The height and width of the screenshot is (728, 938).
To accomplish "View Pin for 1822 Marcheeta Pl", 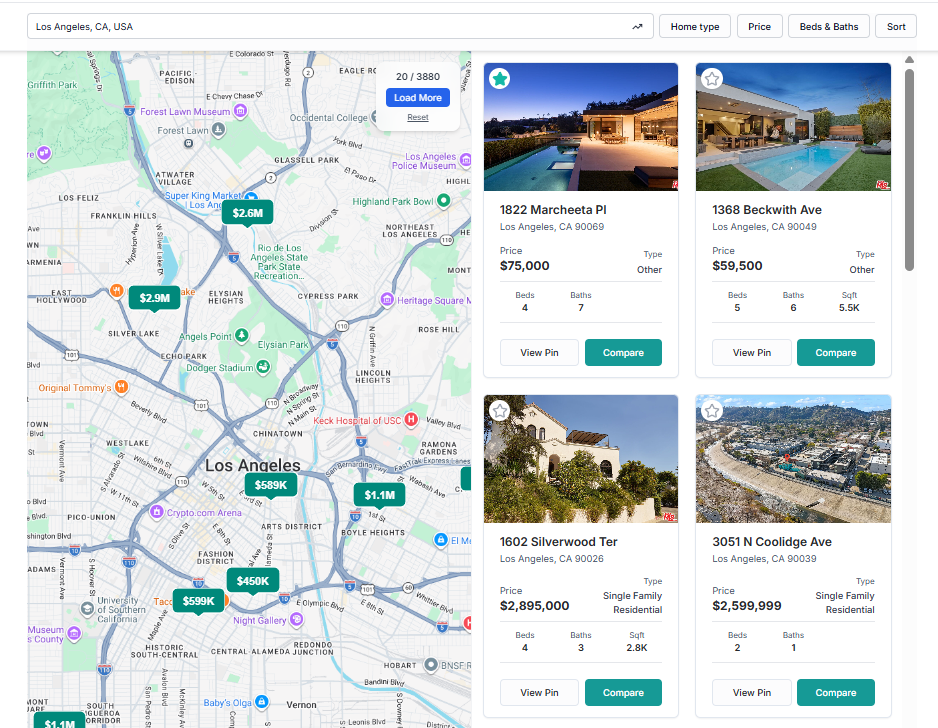I will (x=539, y=352).
